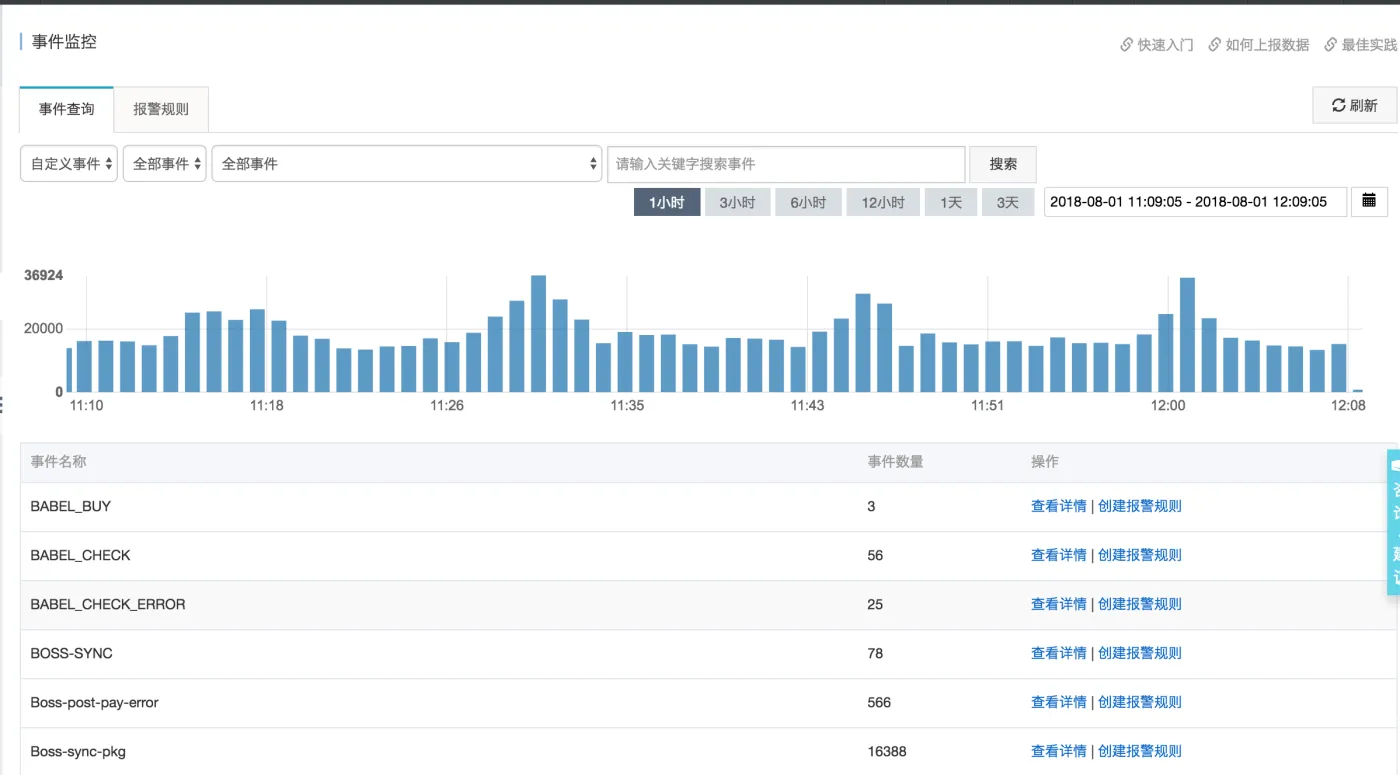Click the 11:35 chart time label
The height and width of the screenshot is (775, 1400).
click(627, 405)
